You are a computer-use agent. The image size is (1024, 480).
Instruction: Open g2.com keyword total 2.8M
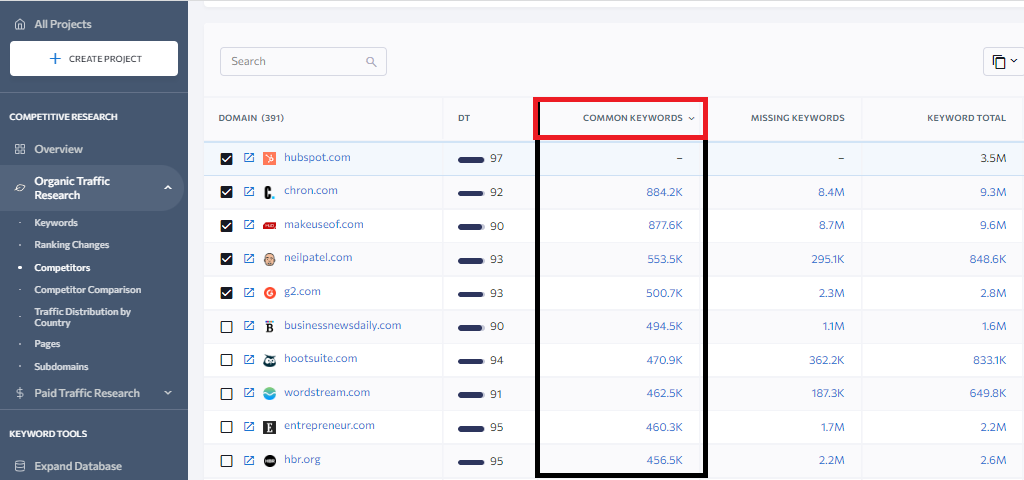click(993, 293)
